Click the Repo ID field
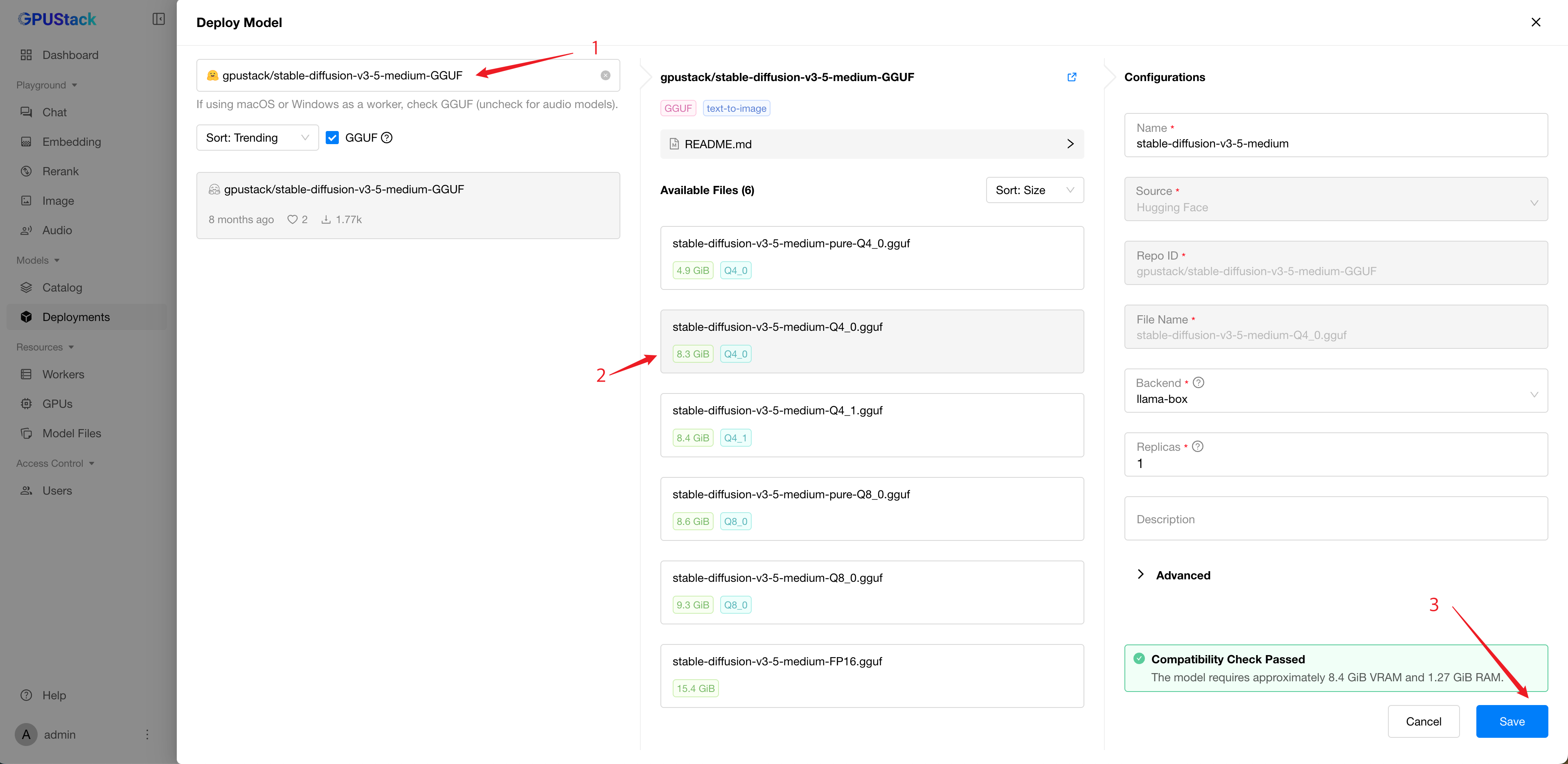1568x764 pixels. coord(1336,263)
